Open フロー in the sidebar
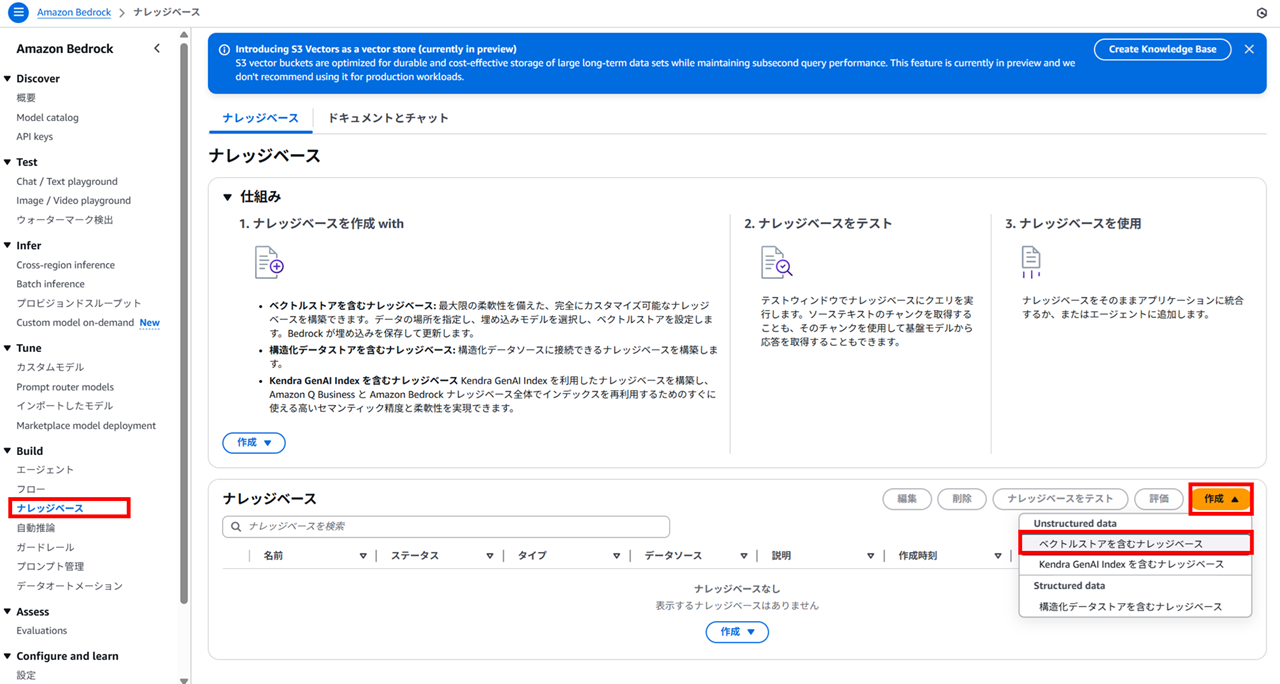Screen dimensions: 1280x684 pyautogui.click(x=31, y=489)
